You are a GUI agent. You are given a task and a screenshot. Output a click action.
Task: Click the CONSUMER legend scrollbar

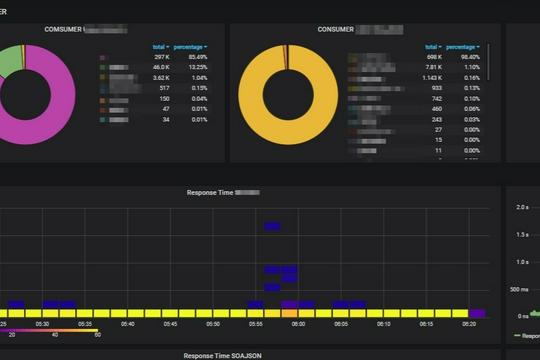coord(488,62)
